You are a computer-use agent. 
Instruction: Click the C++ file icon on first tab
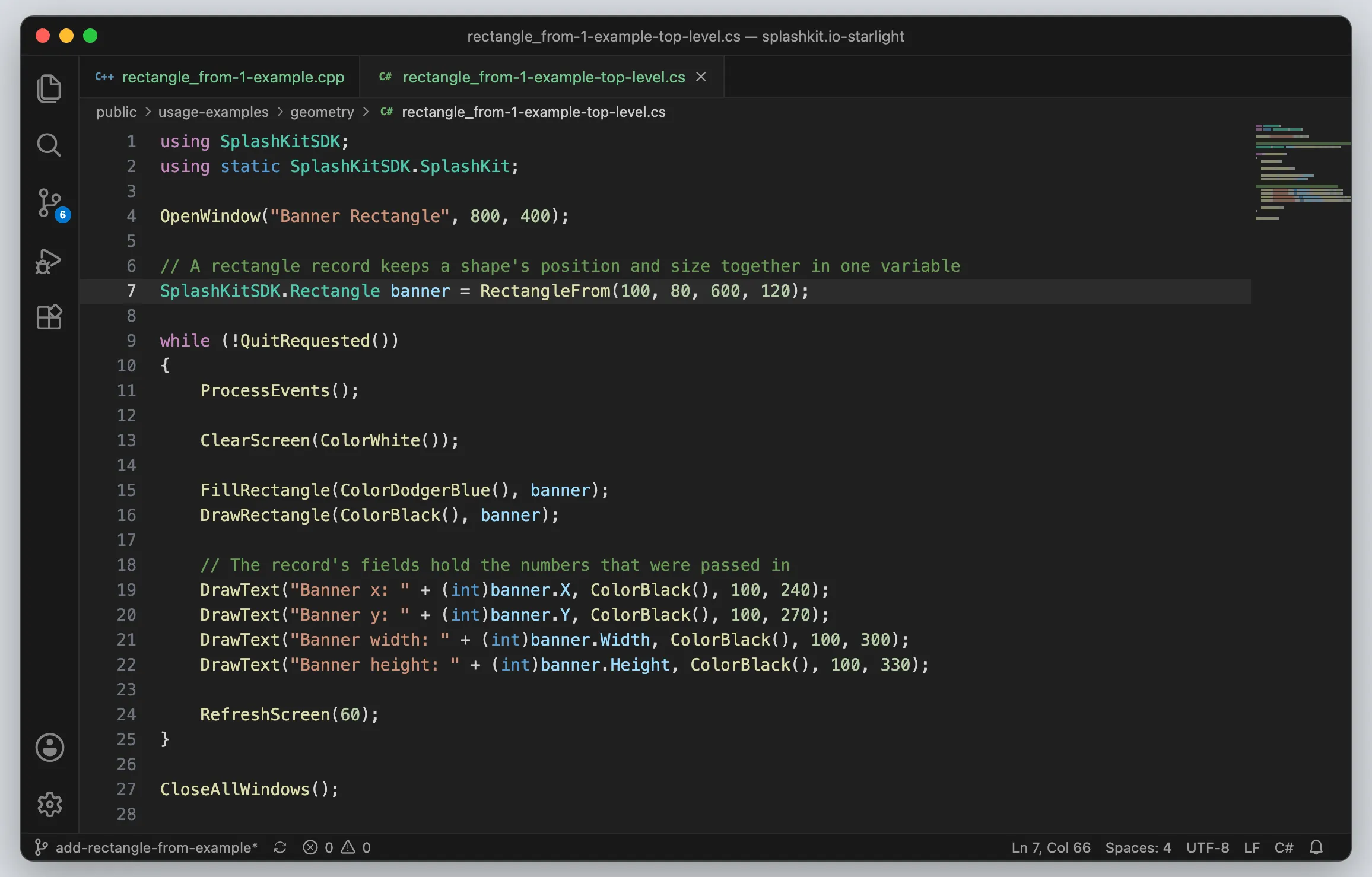click(104, 77)
